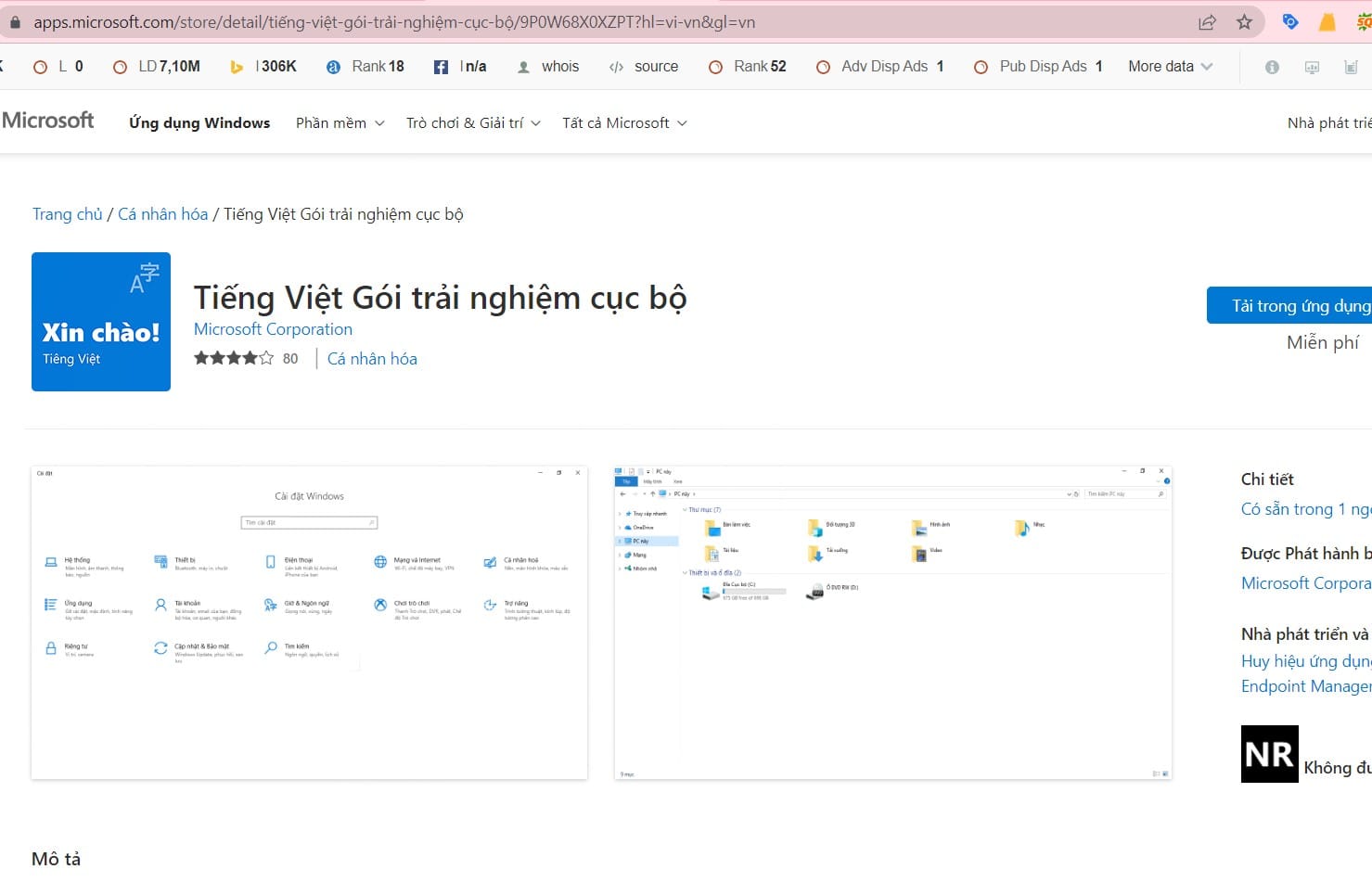Image resolution: width=1372 pixels, height=882 pixels.
Task: Open the SEOquake extension icon
Action: pos(1364,22)
